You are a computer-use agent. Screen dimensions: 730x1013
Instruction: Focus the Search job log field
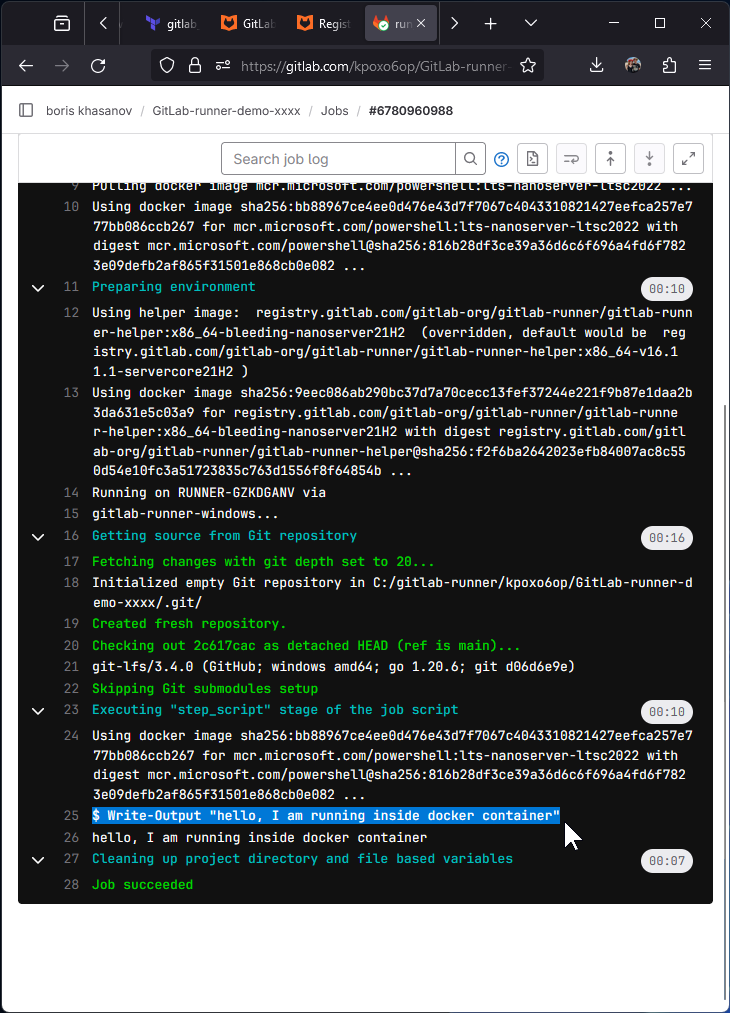(339, 159)
